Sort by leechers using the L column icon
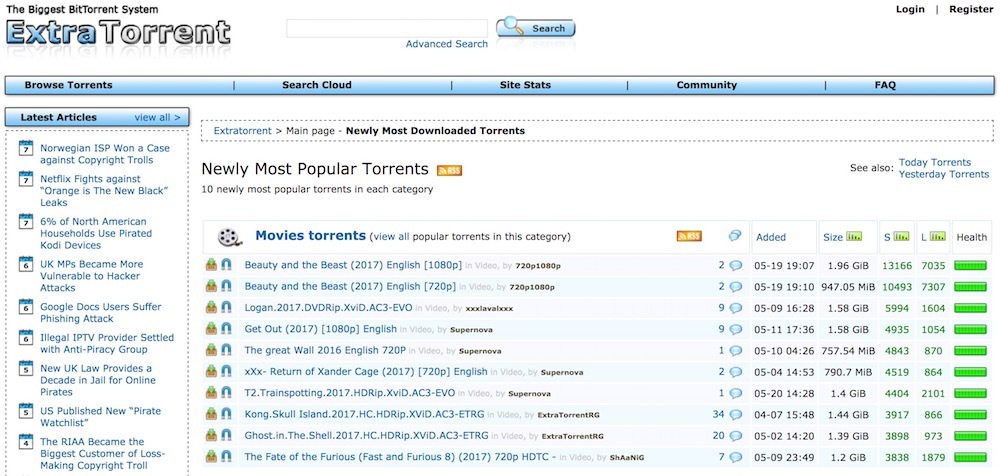Image resolution: width=1000 pixels, height=476 pixels. pyautogui.click(x=938, y=237)
